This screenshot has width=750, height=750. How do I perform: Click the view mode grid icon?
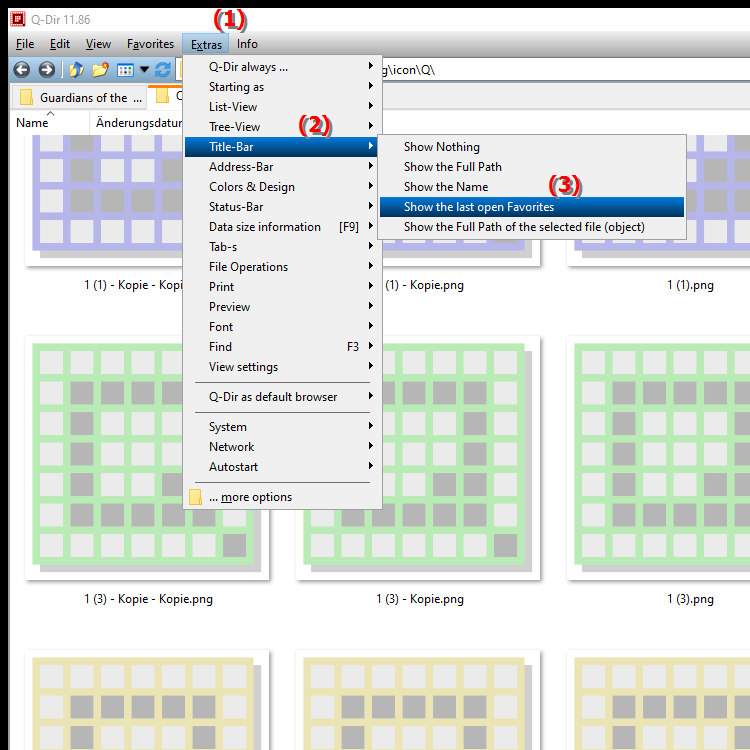coord(125,70)
